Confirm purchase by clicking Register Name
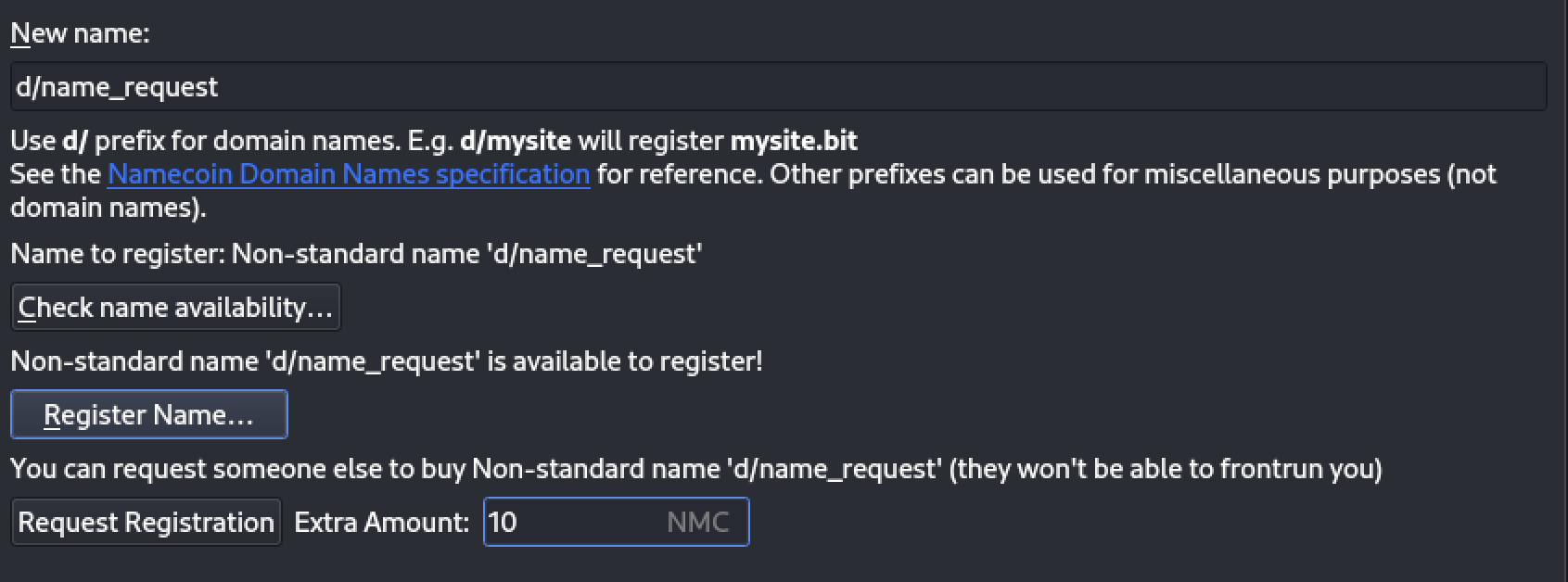 point(148,414)
